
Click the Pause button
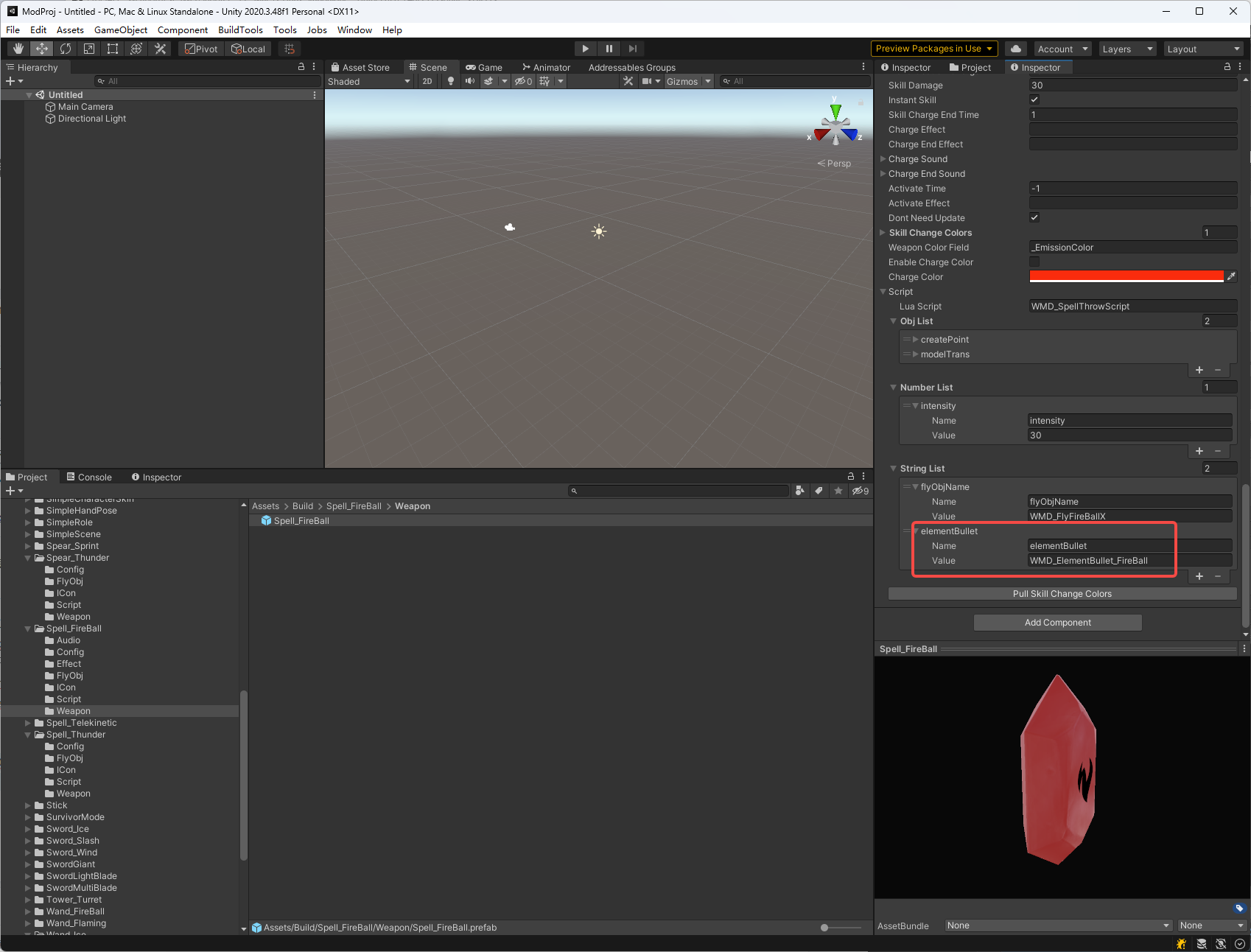tap(609, 49)
